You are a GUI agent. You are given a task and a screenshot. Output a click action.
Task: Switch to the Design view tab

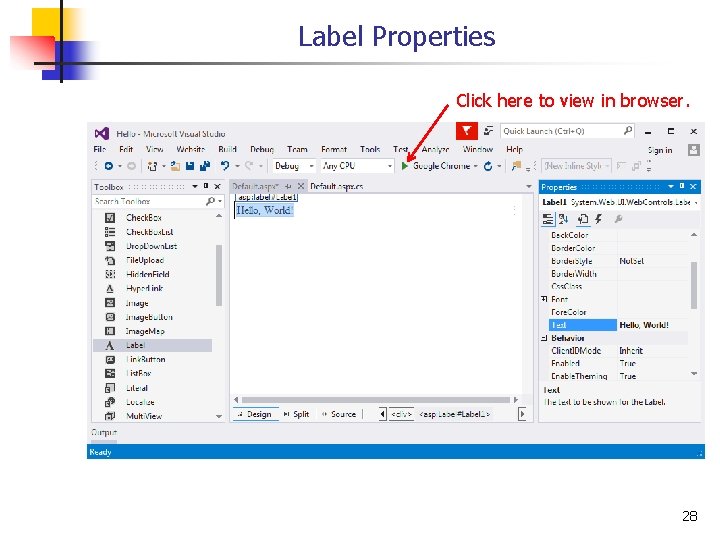click(x=255, y=414)
